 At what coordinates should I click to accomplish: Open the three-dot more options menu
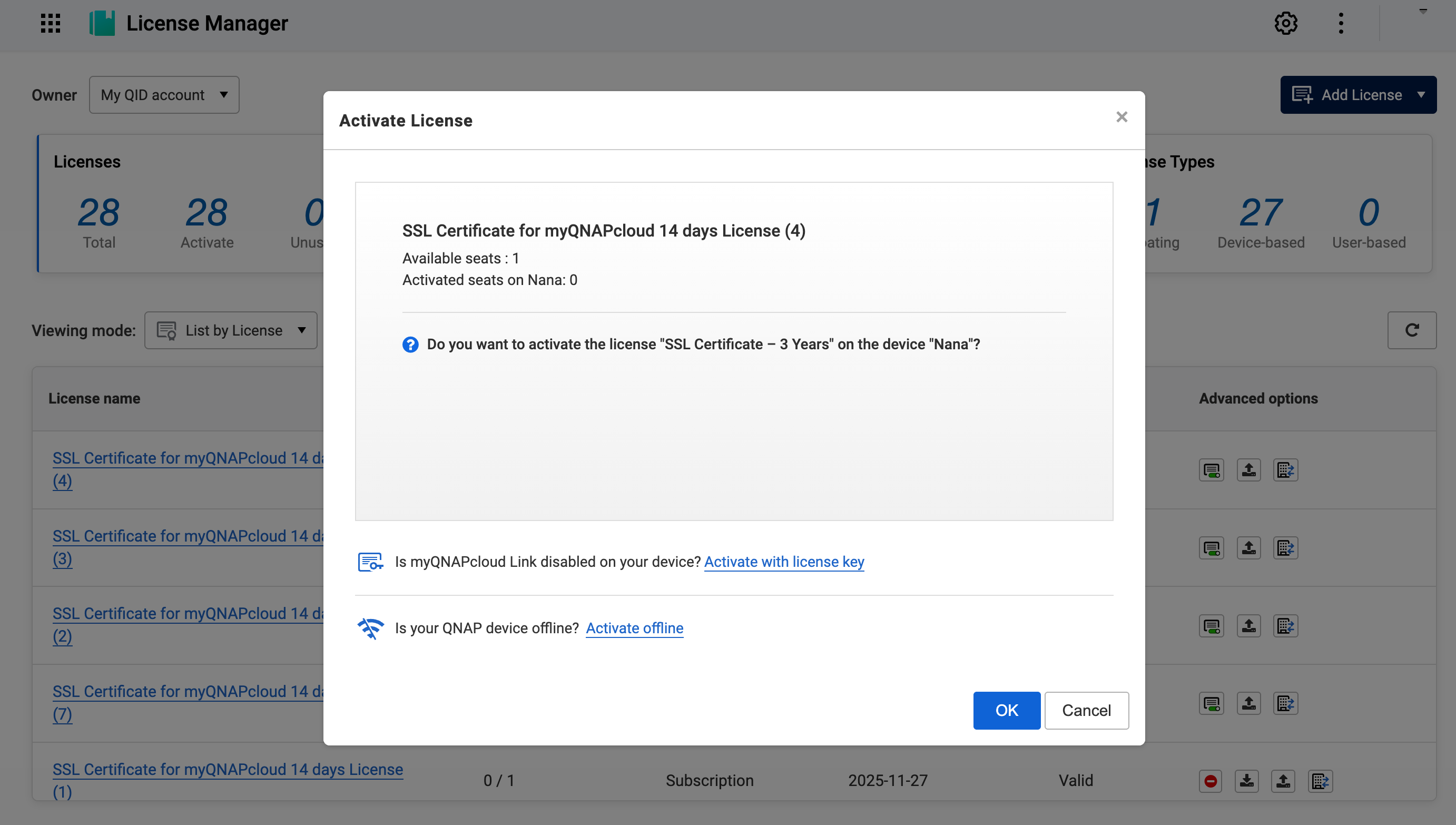pyautogui.click(x=1341, y=23)
